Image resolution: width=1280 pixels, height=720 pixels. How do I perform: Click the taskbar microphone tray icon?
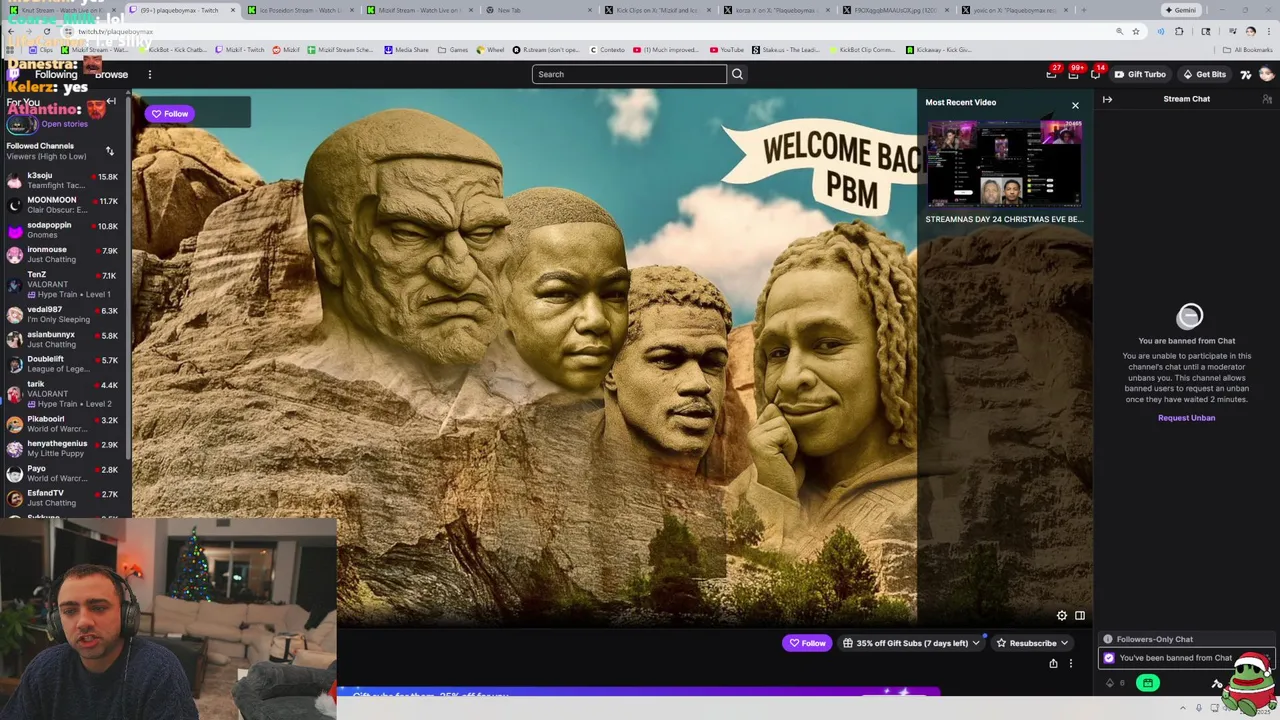click(x=1199, y=708)
